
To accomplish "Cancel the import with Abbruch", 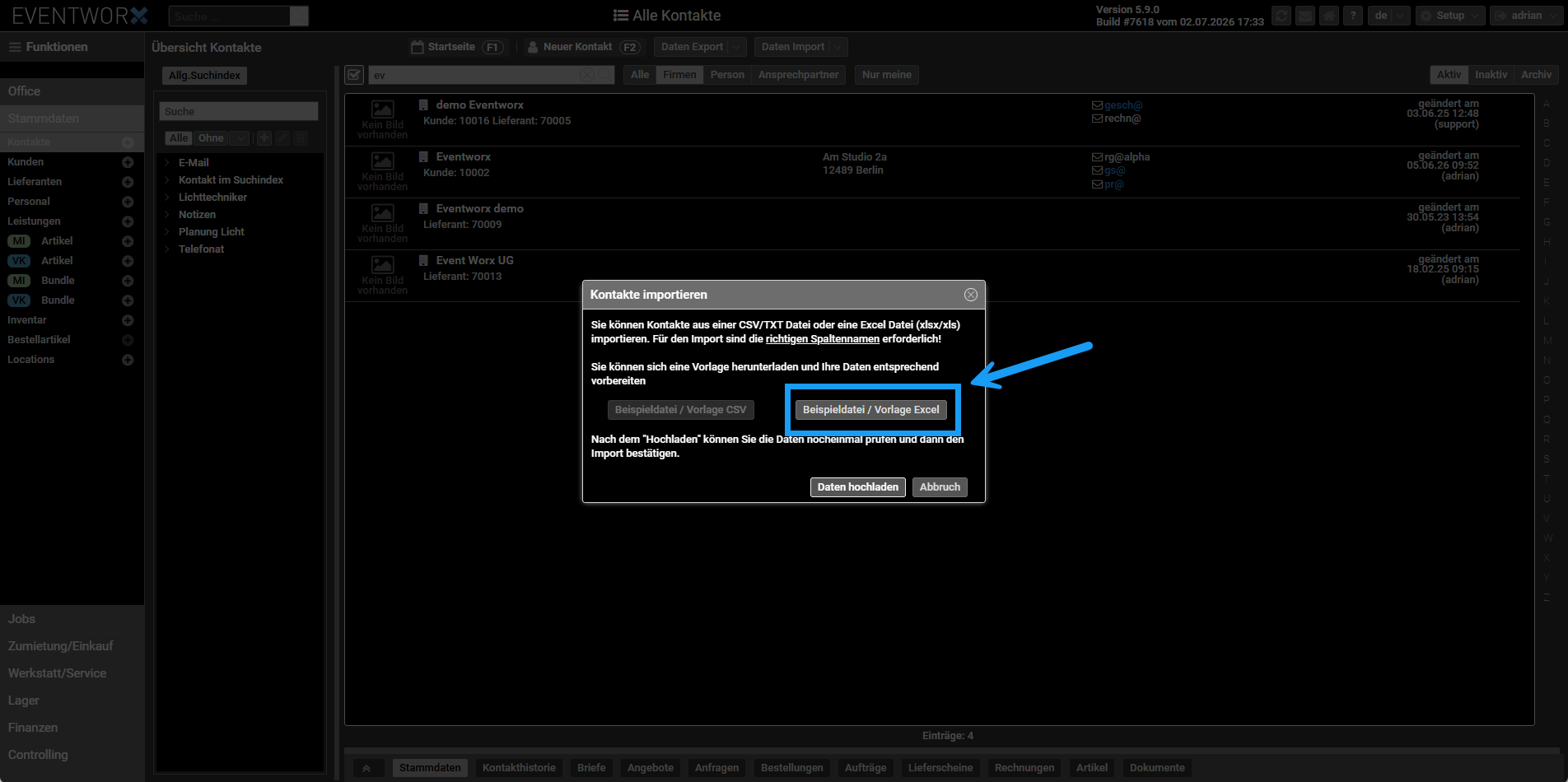I will pos(940,486).
